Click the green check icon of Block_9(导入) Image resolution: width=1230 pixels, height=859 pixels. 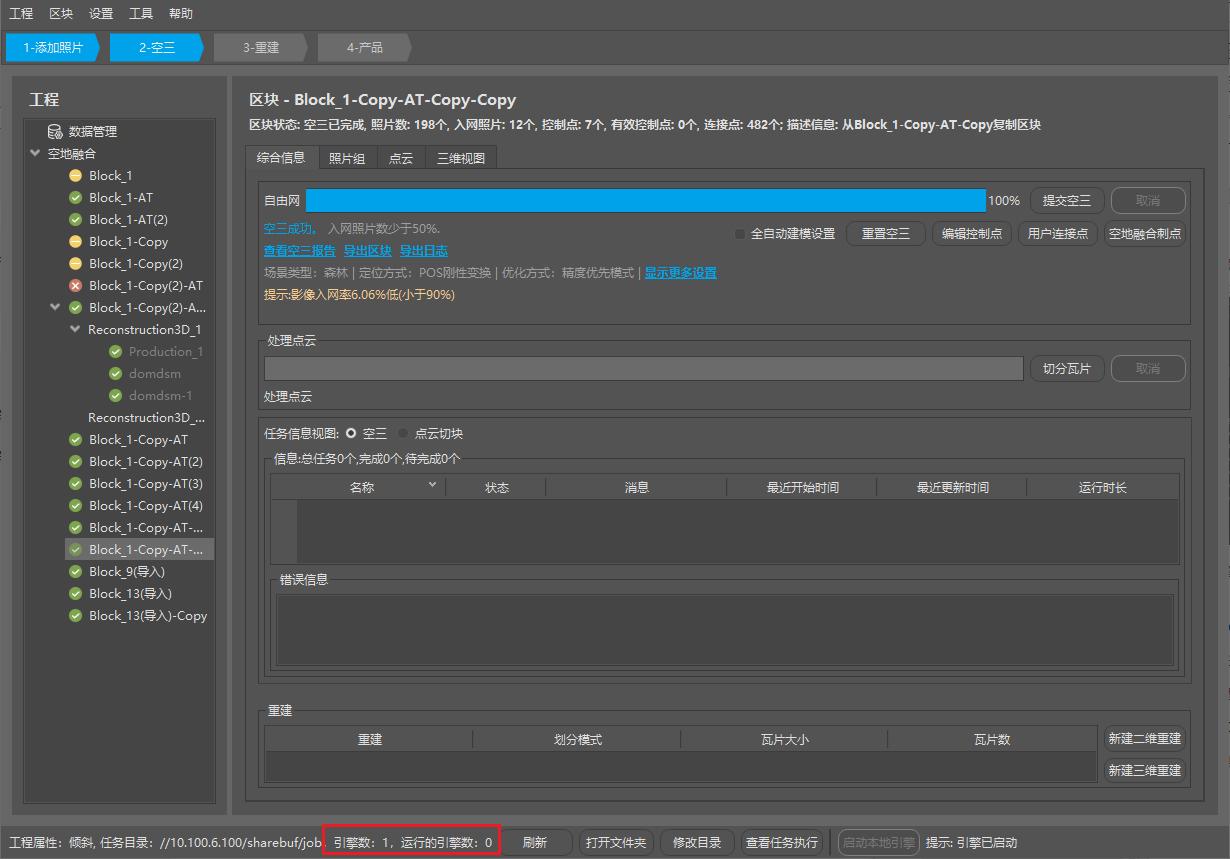[x=75, y=572]
